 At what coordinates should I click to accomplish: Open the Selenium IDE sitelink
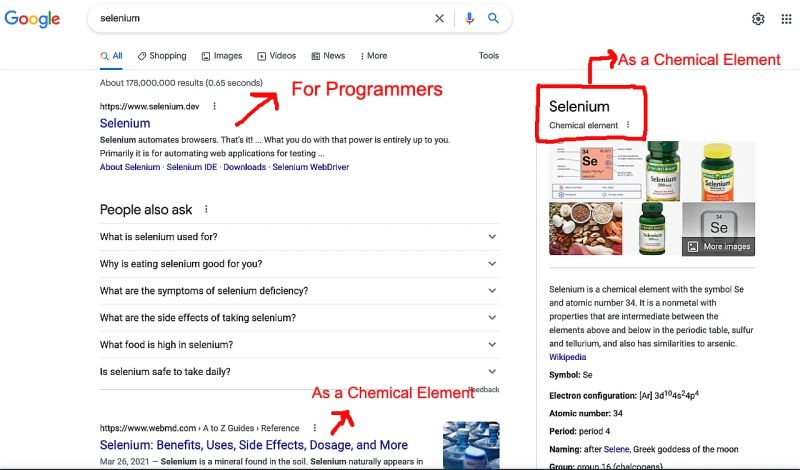coord(192,167)
